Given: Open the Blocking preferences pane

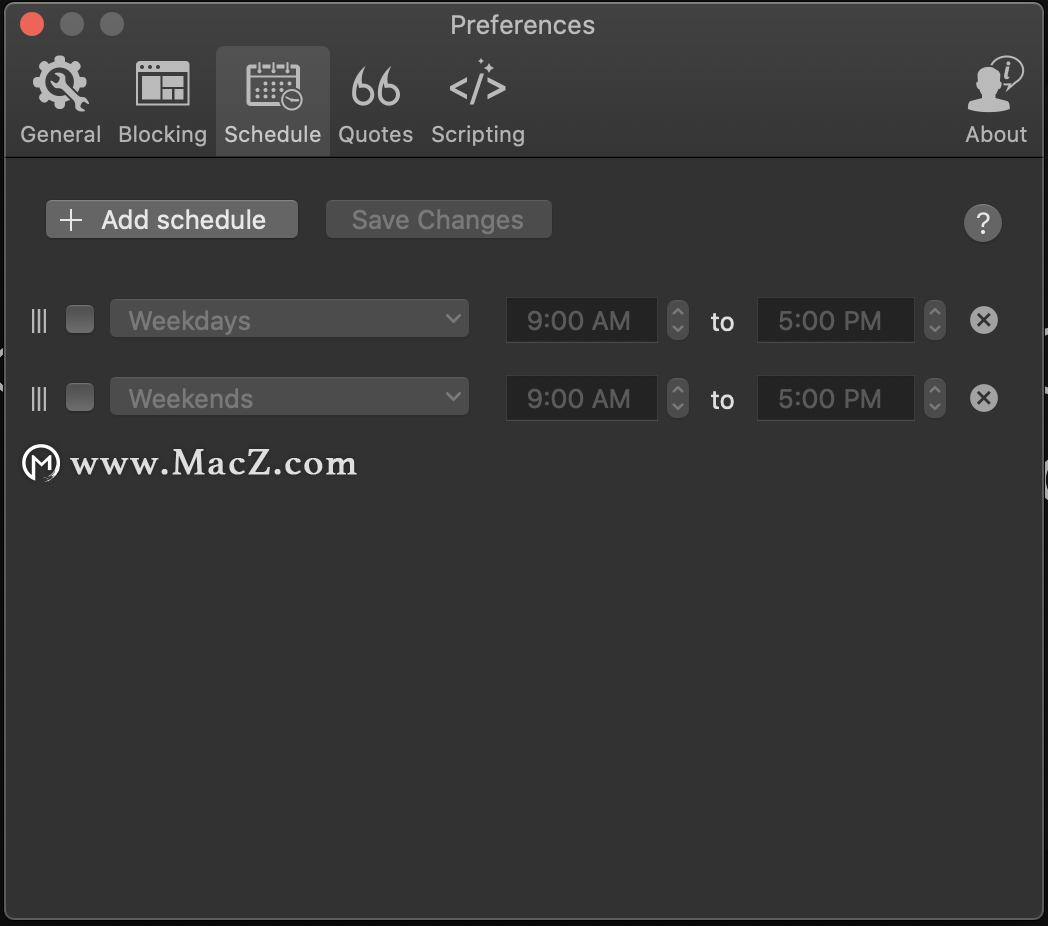Looking at the screenshot, I should (x=162, y=102).
